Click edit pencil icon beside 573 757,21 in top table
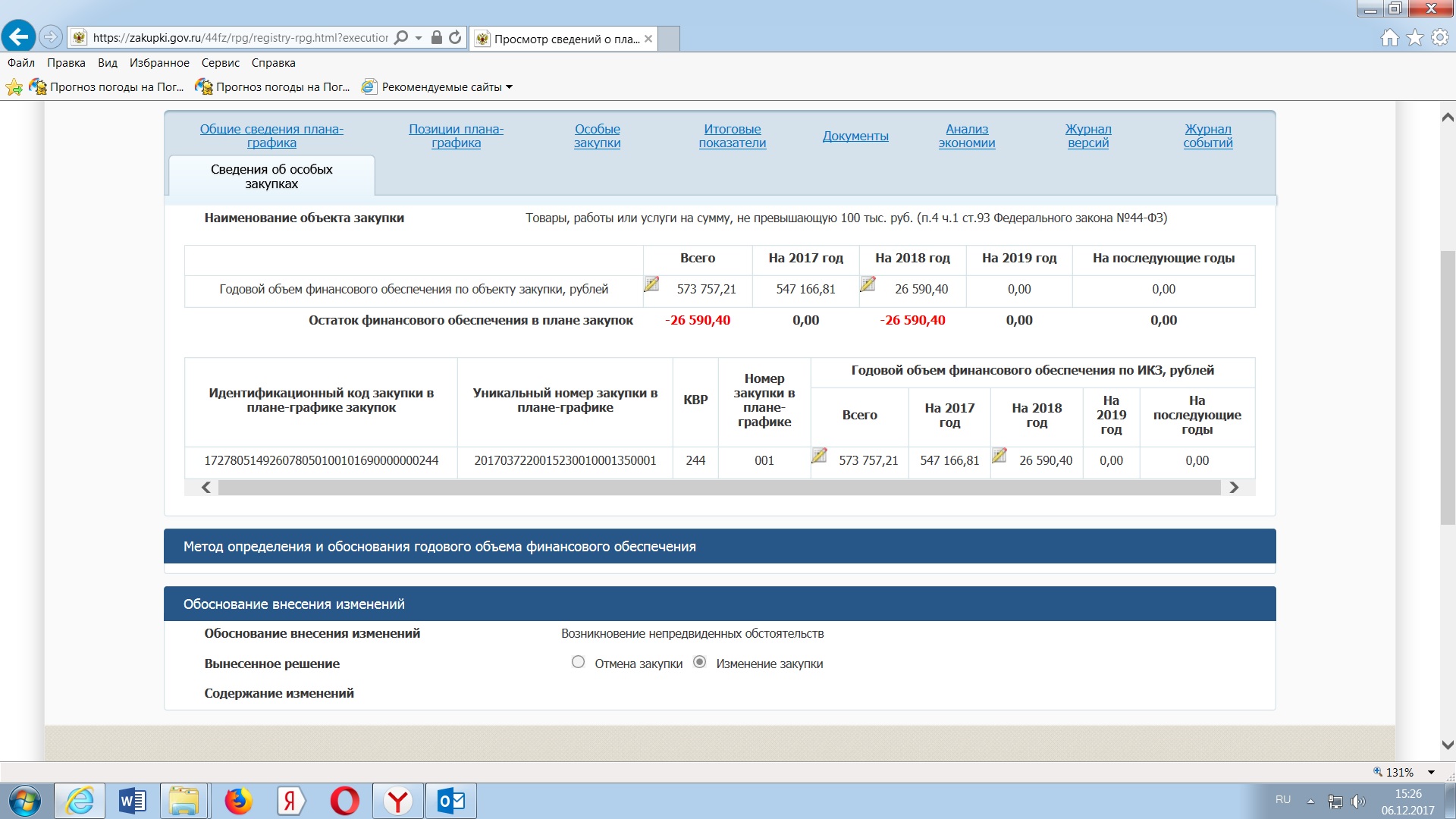The image size is (1456, 819). [651, 284]
